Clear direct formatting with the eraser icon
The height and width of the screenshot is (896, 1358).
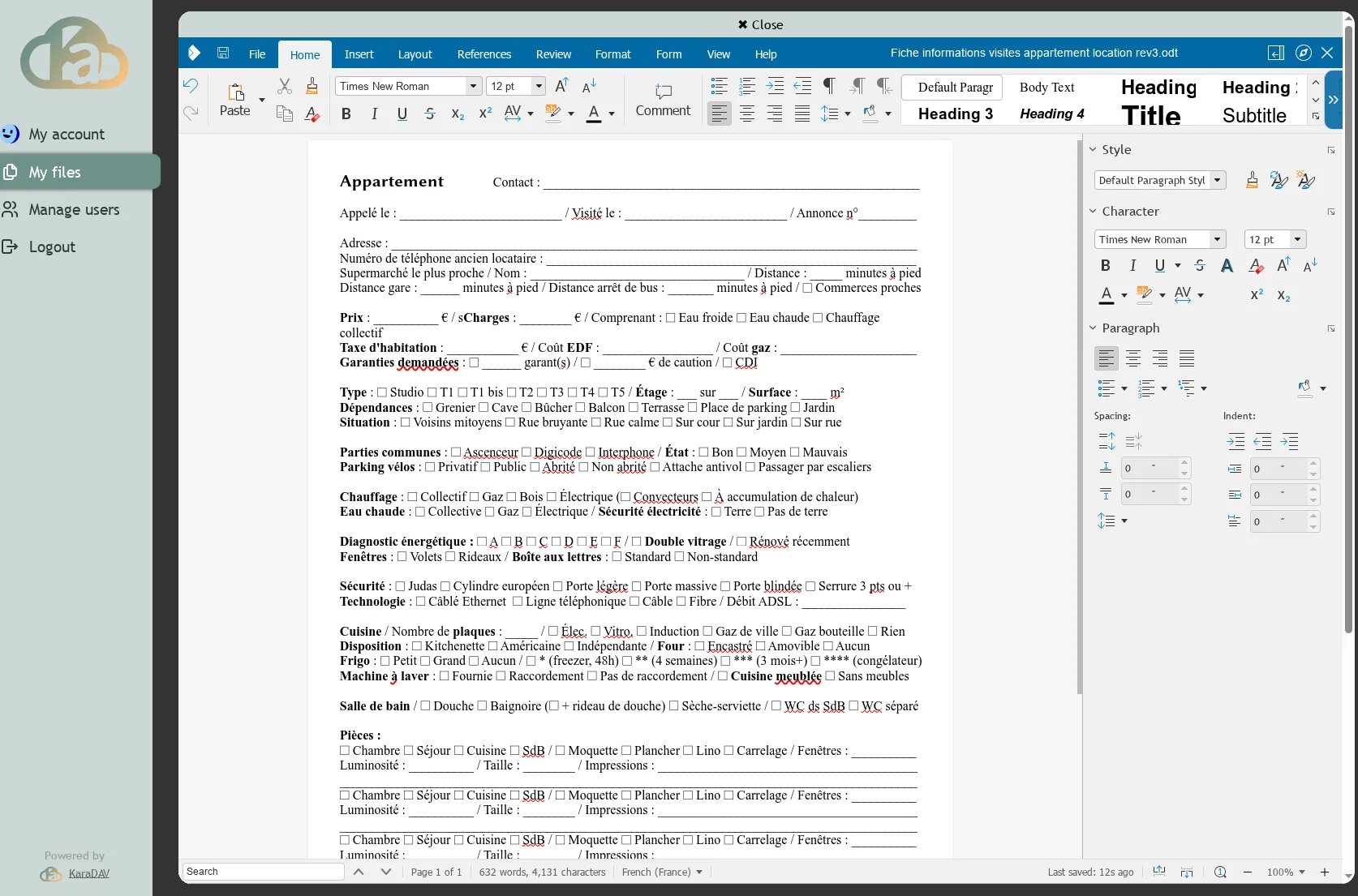coord(312,114)
